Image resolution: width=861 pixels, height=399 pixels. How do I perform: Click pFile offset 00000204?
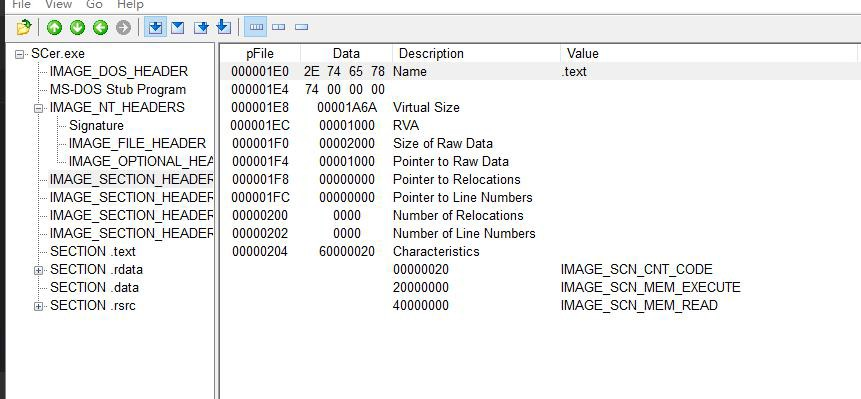coord(260,251)
